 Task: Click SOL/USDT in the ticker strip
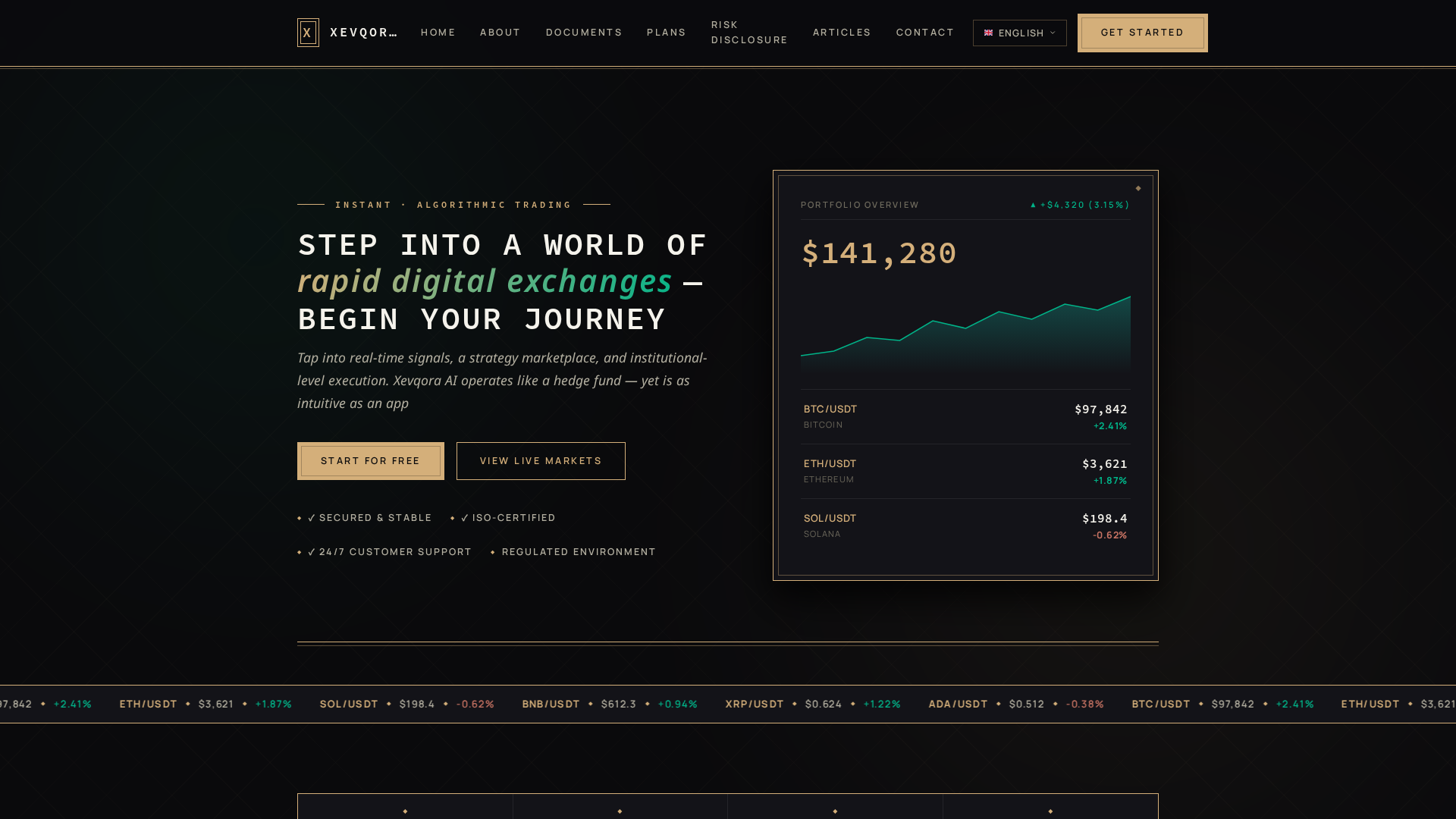(x=349, y=704)
